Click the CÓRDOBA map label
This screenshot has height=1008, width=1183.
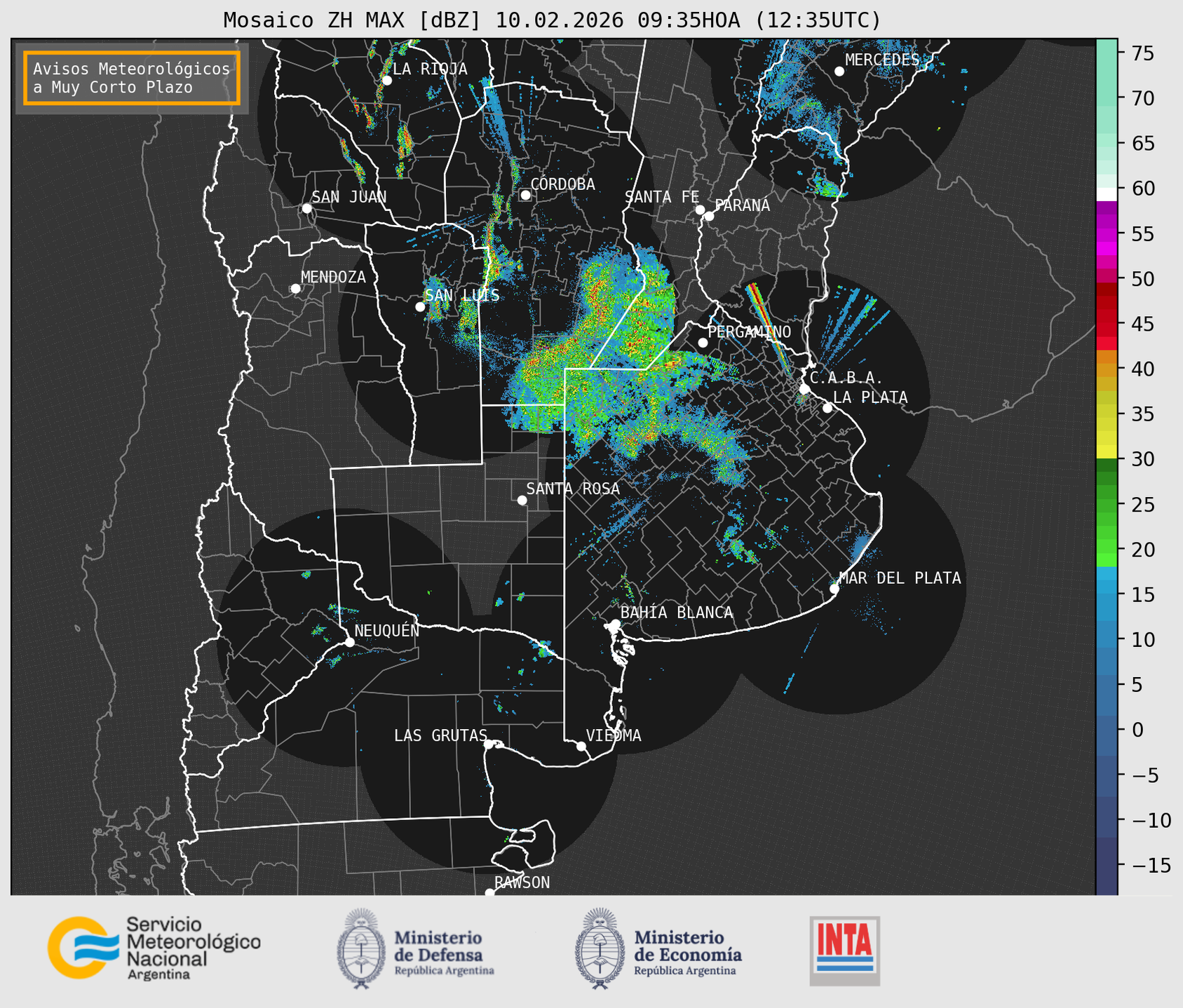(x=562, y=184)
